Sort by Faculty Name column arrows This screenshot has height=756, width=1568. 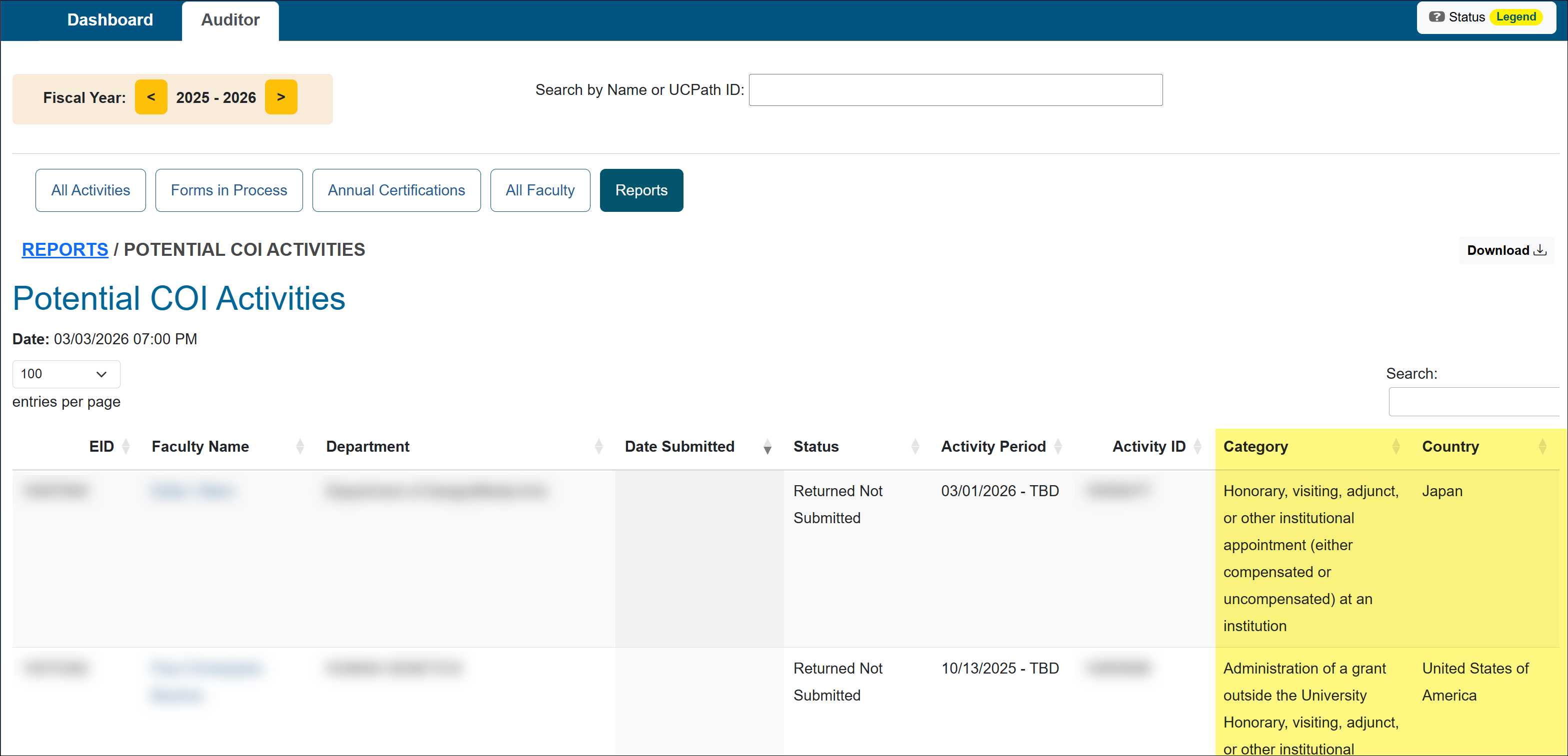point(300,446)
